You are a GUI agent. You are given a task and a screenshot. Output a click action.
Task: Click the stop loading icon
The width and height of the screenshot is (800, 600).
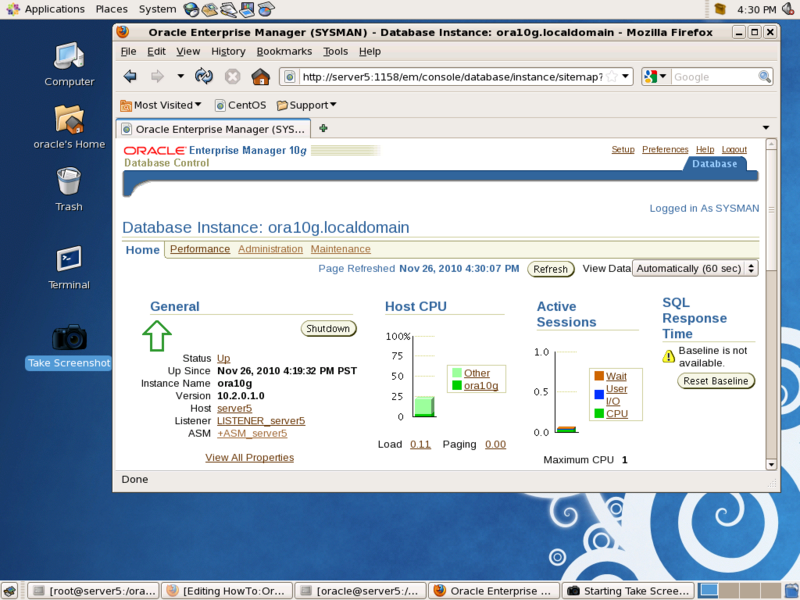[232, 77]
